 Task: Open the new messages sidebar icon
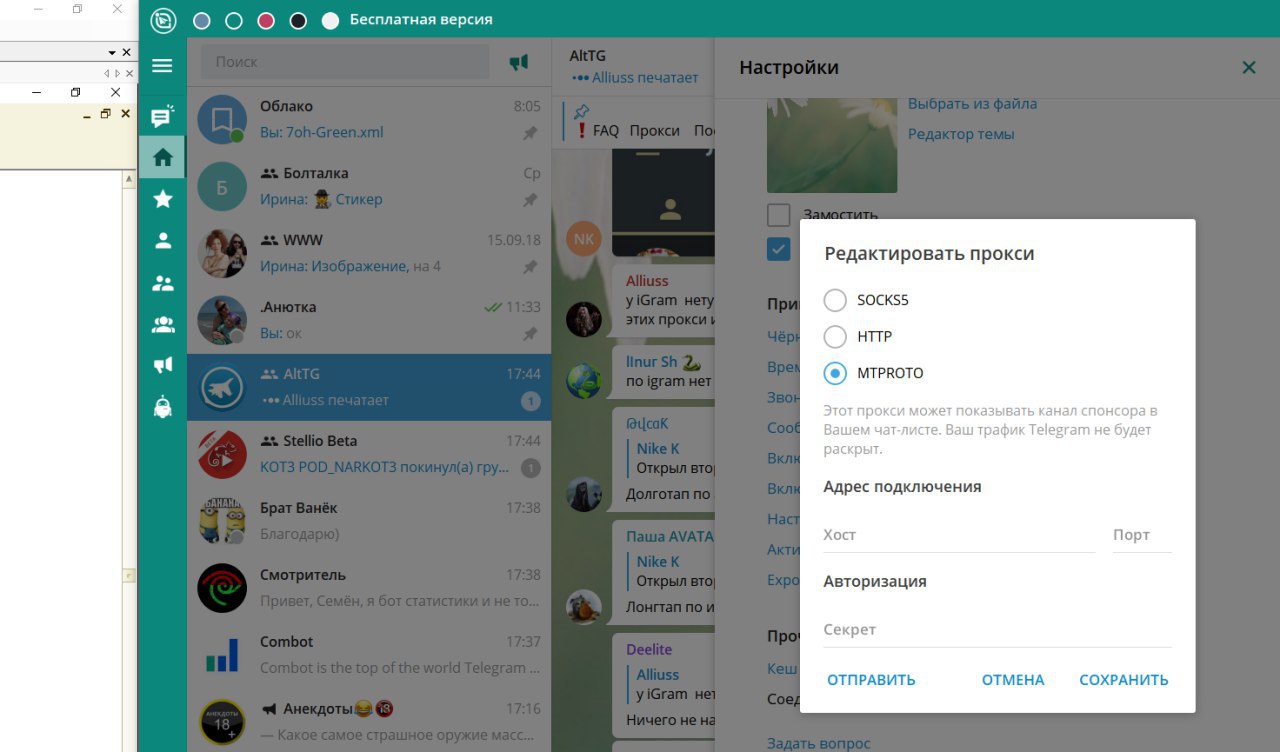click(162, 116)
